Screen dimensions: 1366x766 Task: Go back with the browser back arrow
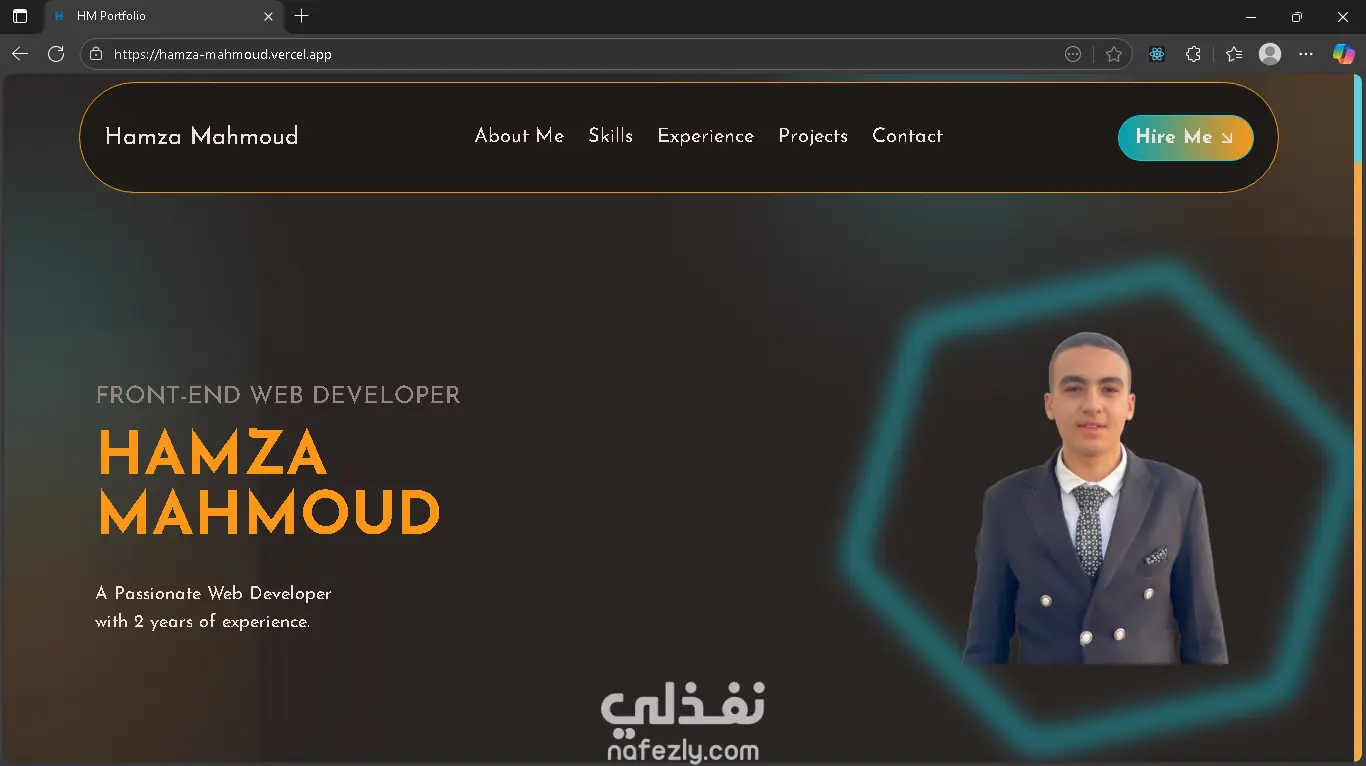pos(20,54)
